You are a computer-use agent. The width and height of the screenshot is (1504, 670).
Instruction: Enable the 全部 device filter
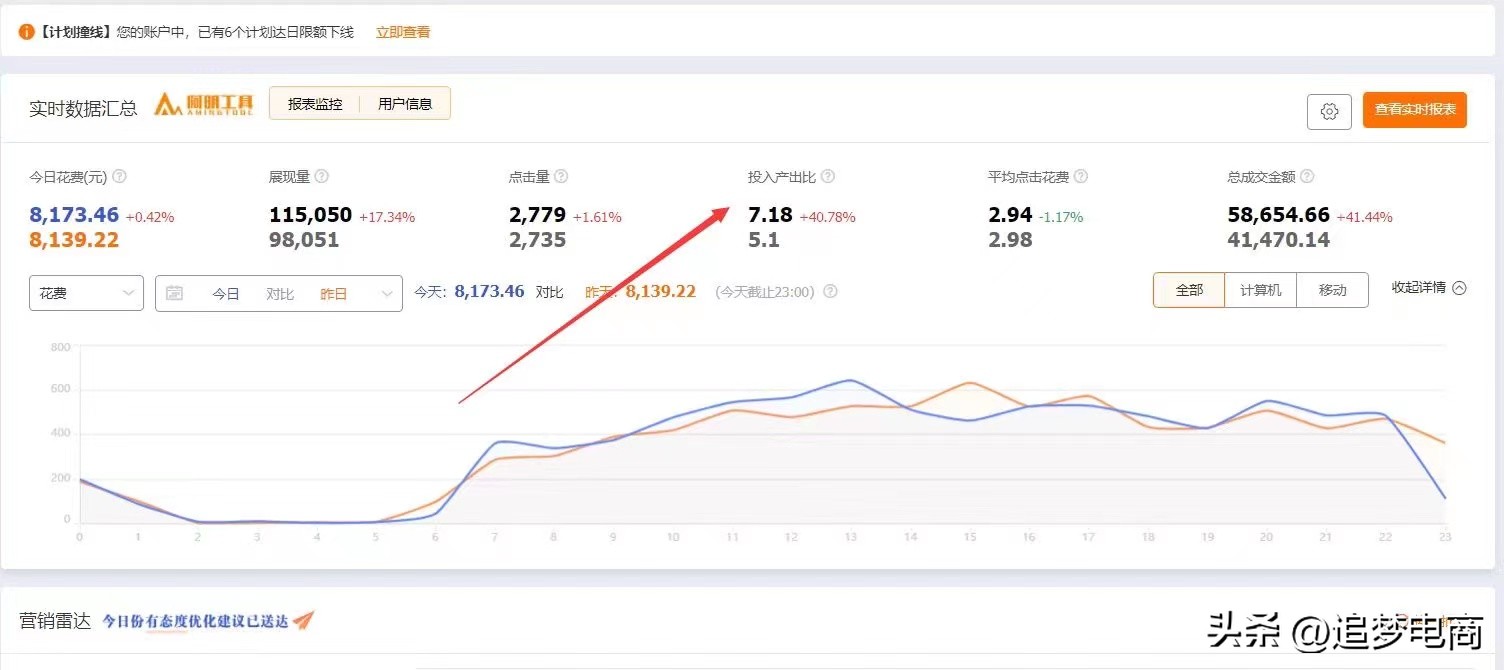[1189, 290]
